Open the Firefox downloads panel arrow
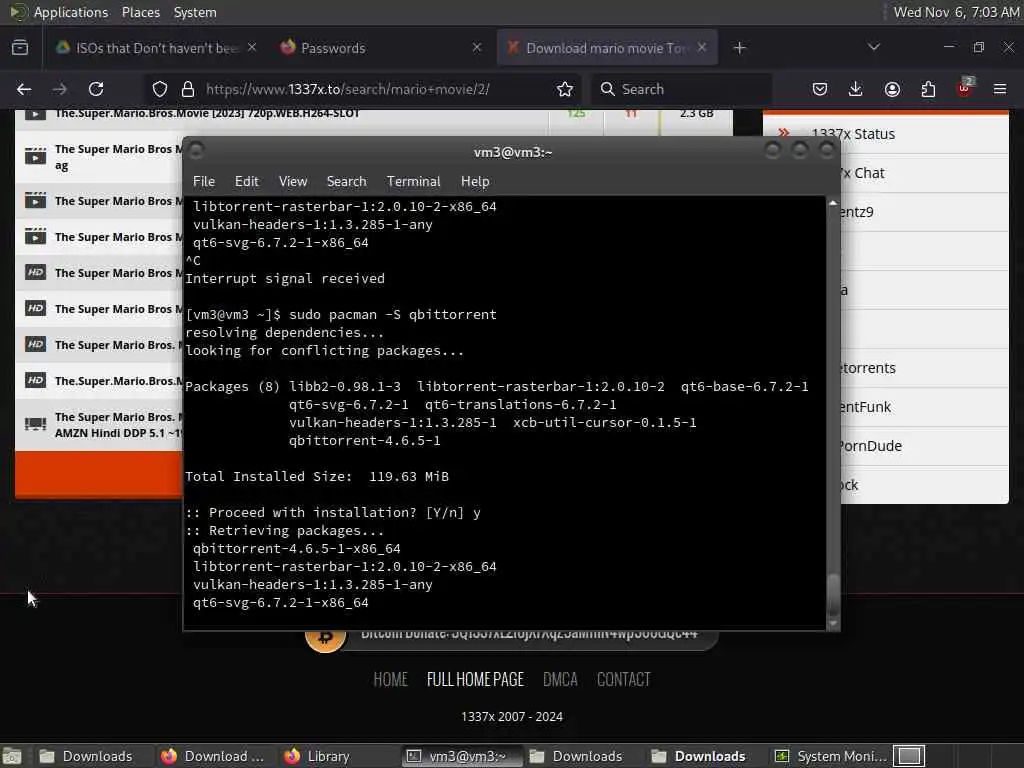Screen dimensions: 1024x768 point(856,89)
